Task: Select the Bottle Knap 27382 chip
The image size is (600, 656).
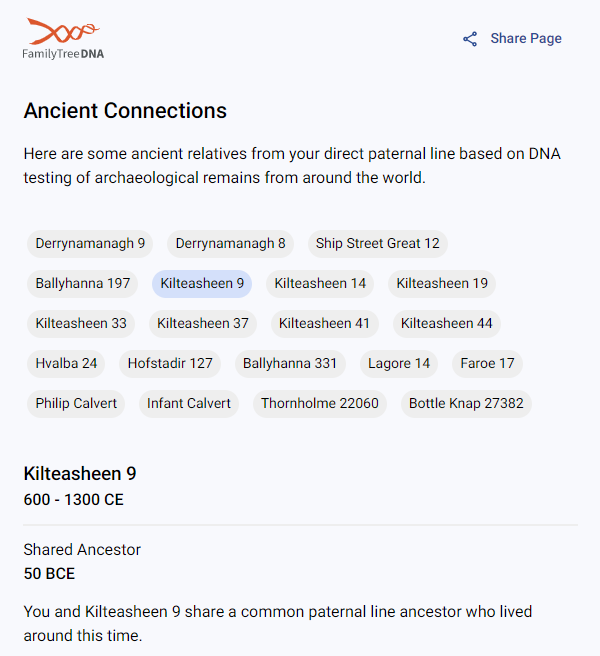Action: point(466,404)
